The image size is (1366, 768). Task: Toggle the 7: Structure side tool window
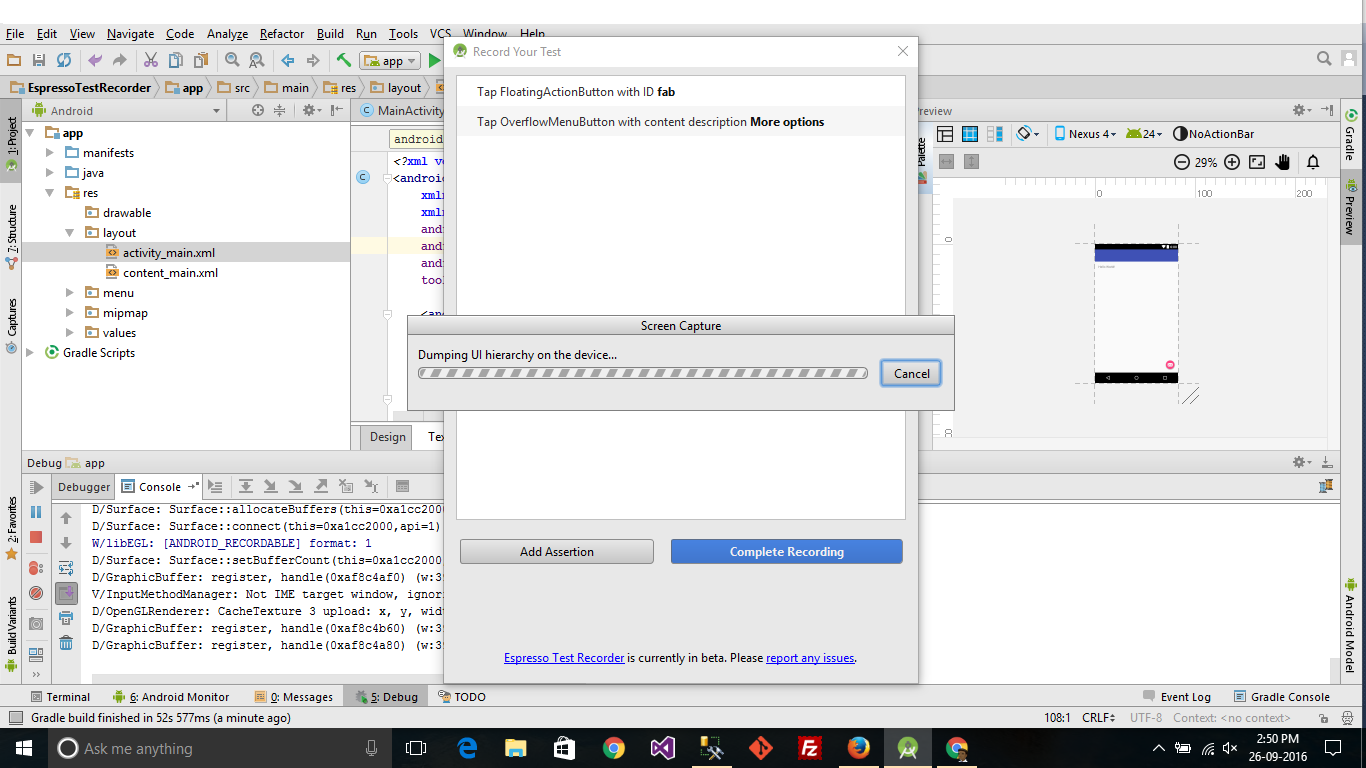pyautogui.click(x=12, y=238)
